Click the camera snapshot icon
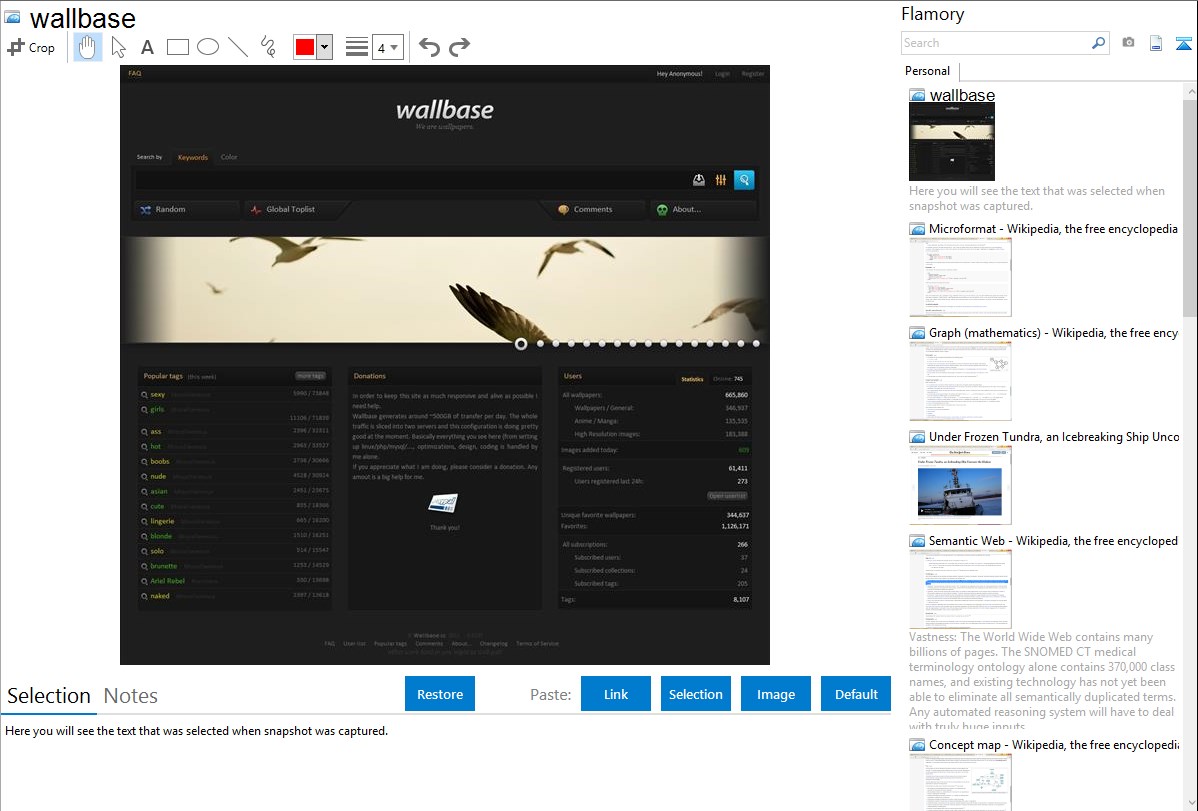 [x=1128, y=43]
